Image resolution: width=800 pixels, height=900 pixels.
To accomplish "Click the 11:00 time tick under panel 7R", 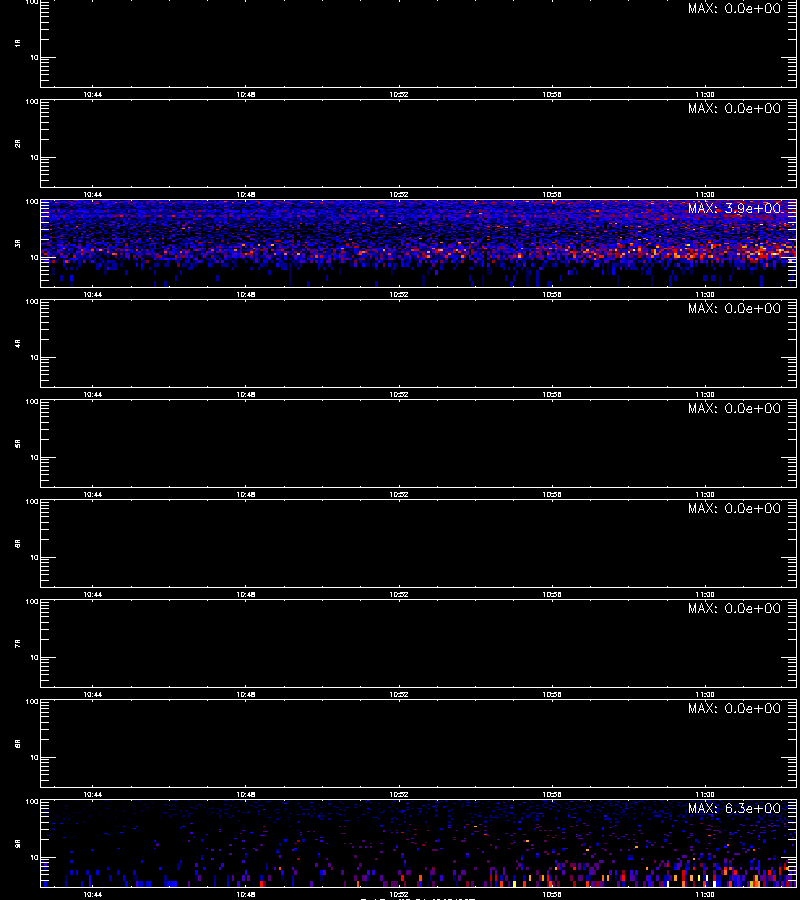I will 705,695.
